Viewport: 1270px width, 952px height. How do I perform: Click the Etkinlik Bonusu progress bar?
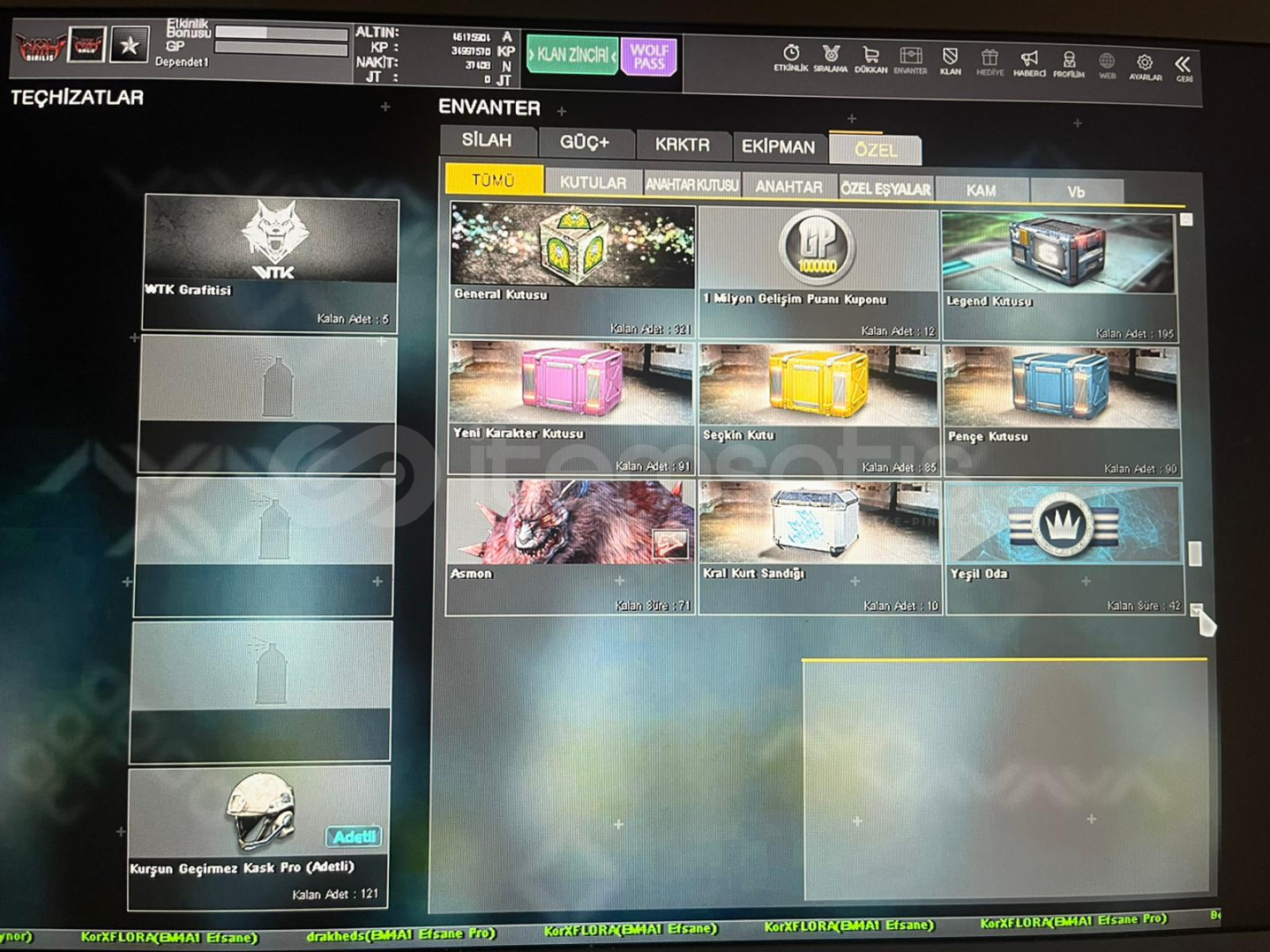[x=281, y=33]
